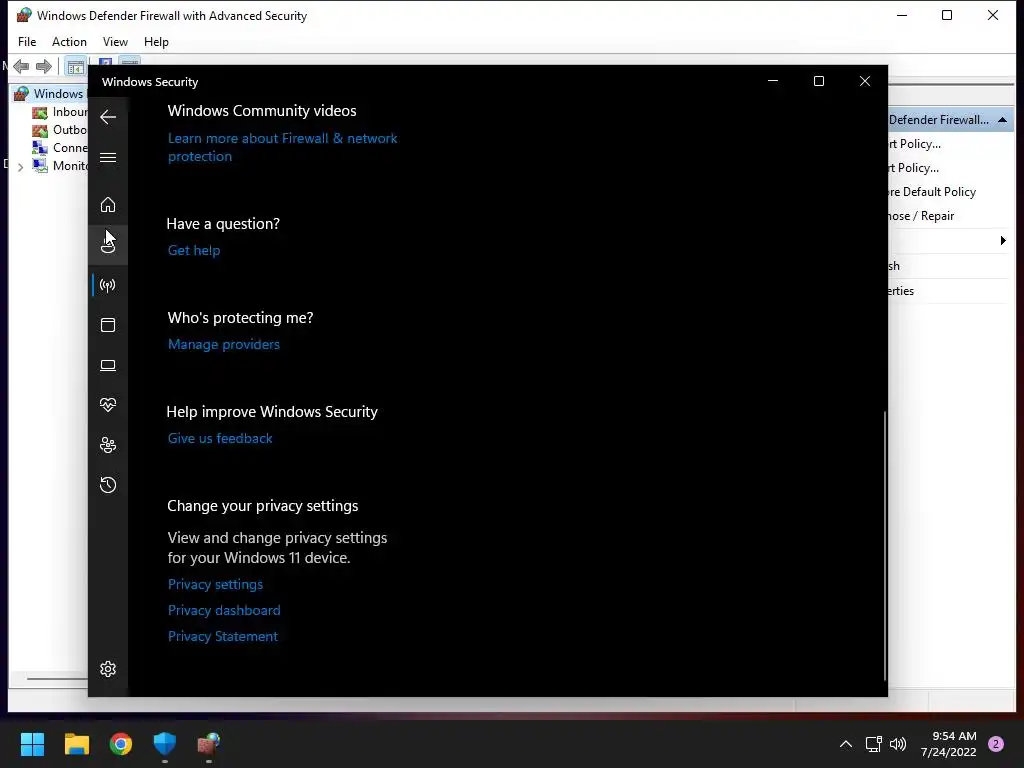Show hidden tray icons chevron
The image size is (1024, 768).
tap(846, 744)
